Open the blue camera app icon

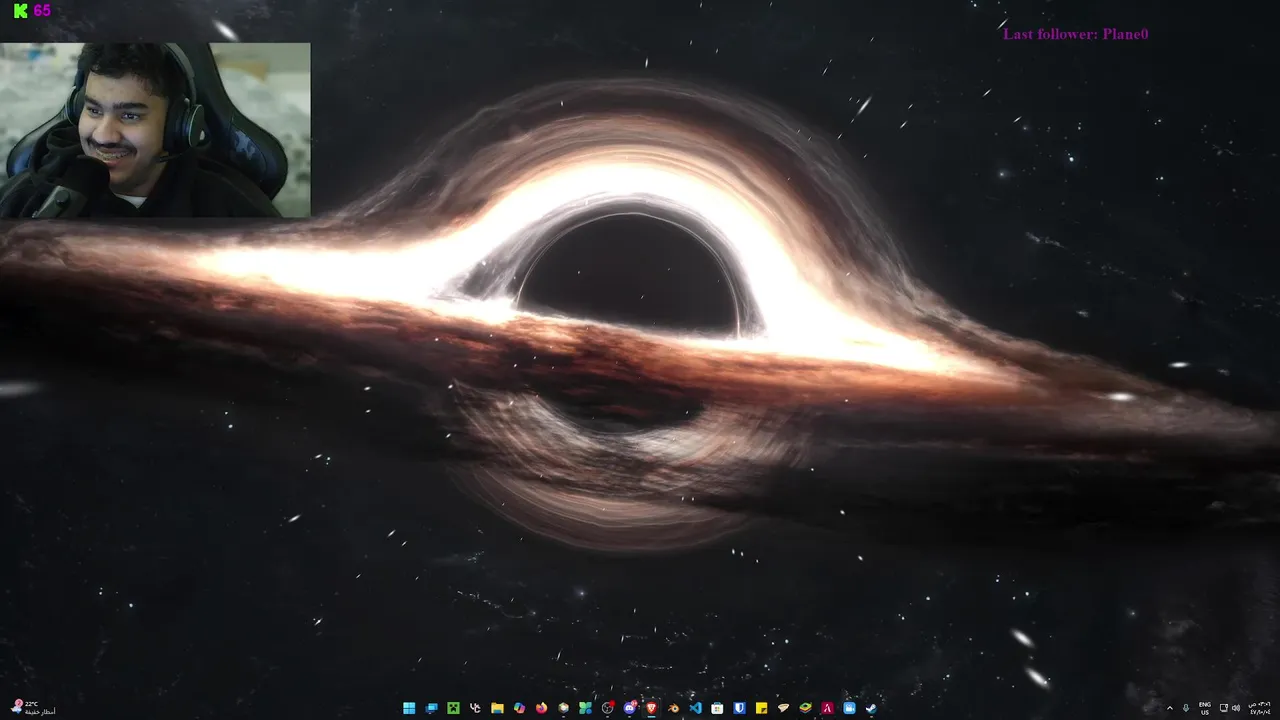tap(849, 708)
